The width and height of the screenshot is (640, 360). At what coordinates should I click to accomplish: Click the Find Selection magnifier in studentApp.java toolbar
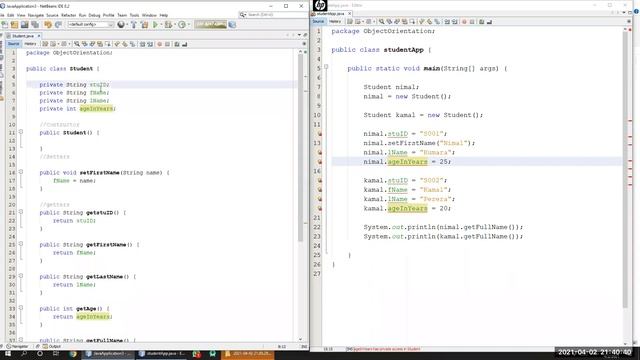[x=381, y=22]
